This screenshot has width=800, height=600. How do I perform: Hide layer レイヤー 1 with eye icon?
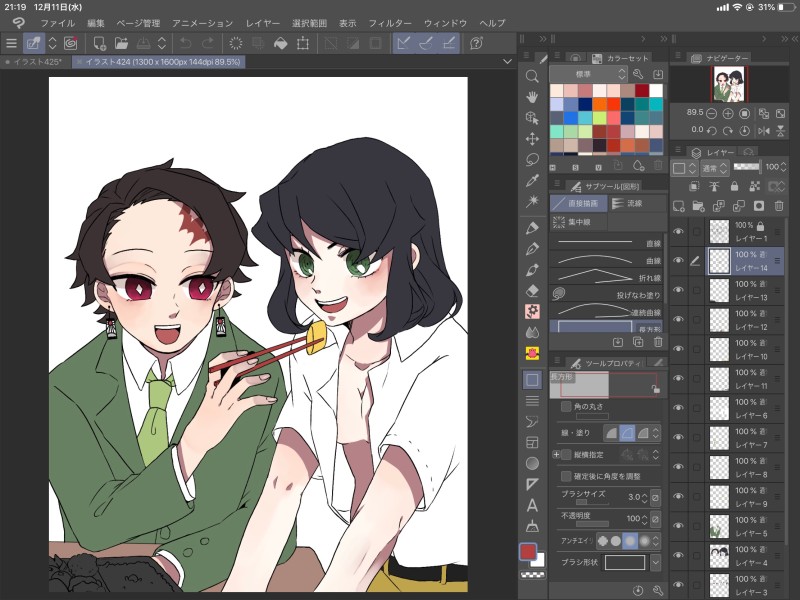tap(678, 231)
